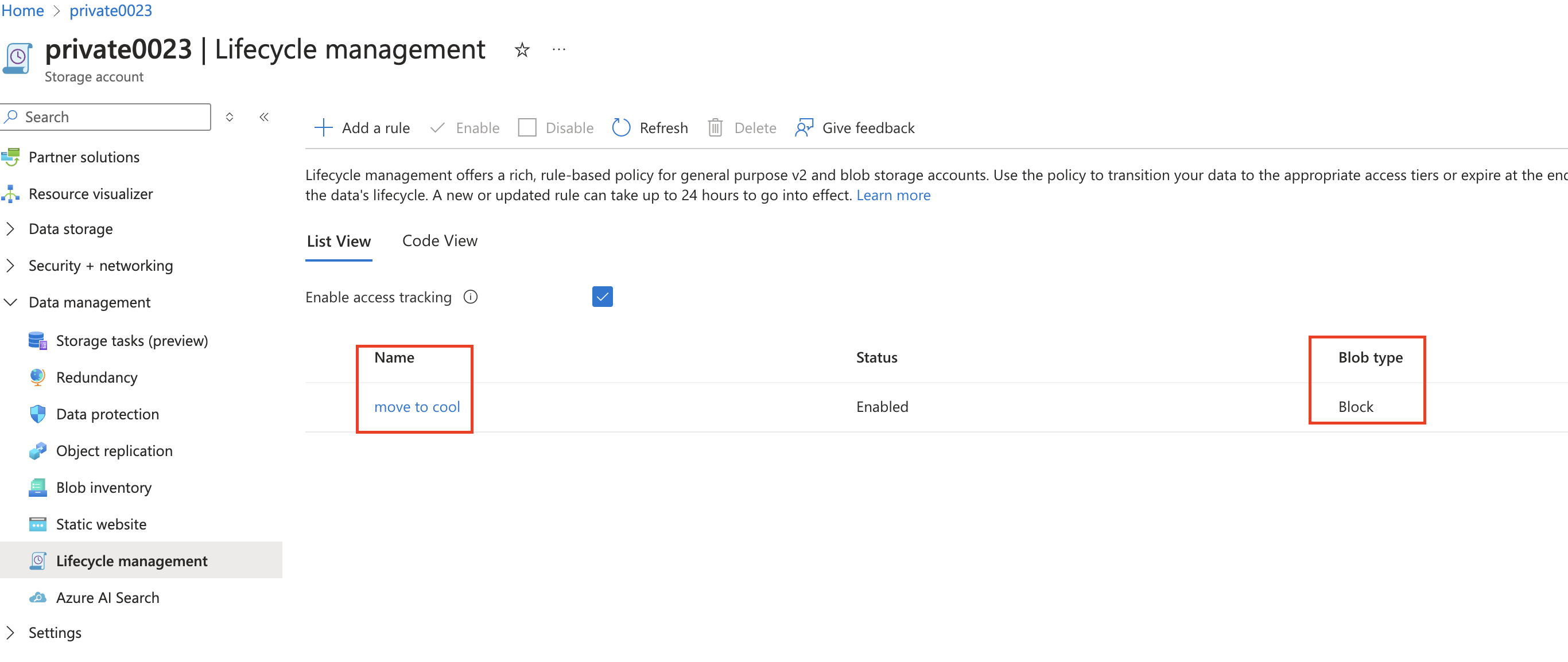Click the Lifecycle management sidebar icon
1568x662 pixels.
coord(38,561)
